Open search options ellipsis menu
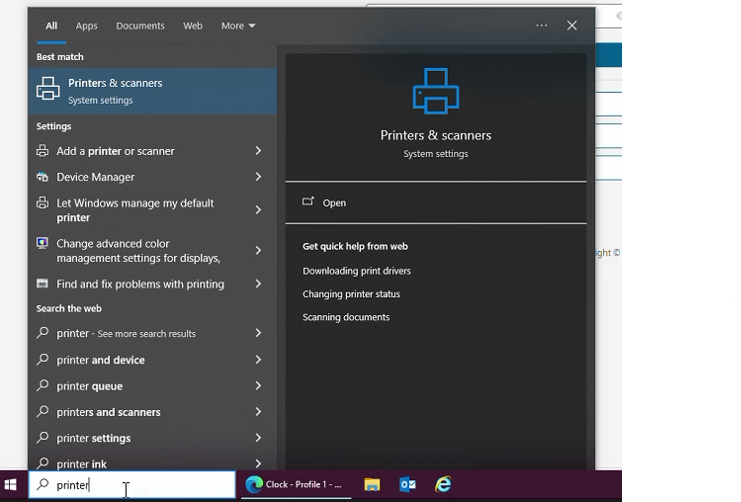 542,26
